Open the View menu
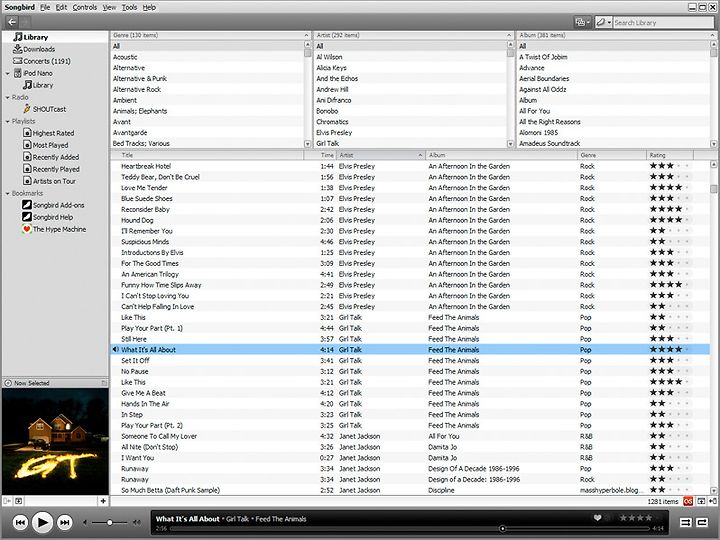 pyautogui.click(x=109, y=7)
